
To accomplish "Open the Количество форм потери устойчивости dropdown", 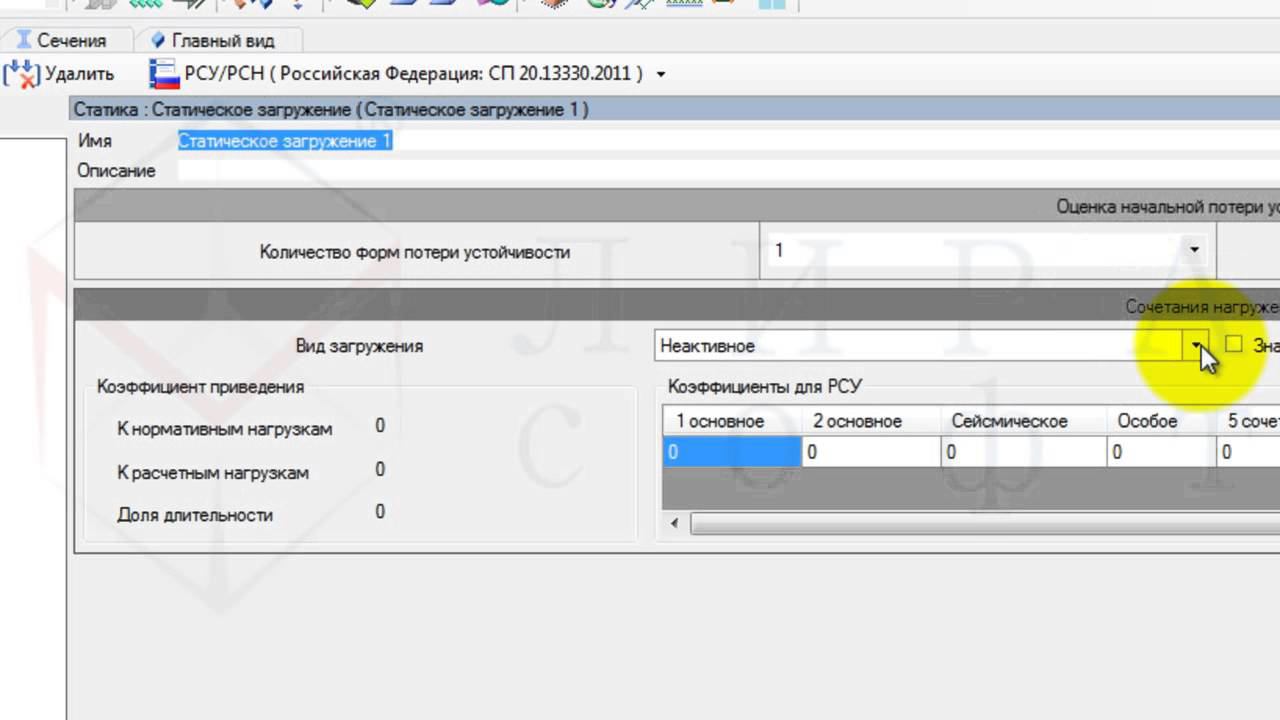I will (x=1194, y=250).
